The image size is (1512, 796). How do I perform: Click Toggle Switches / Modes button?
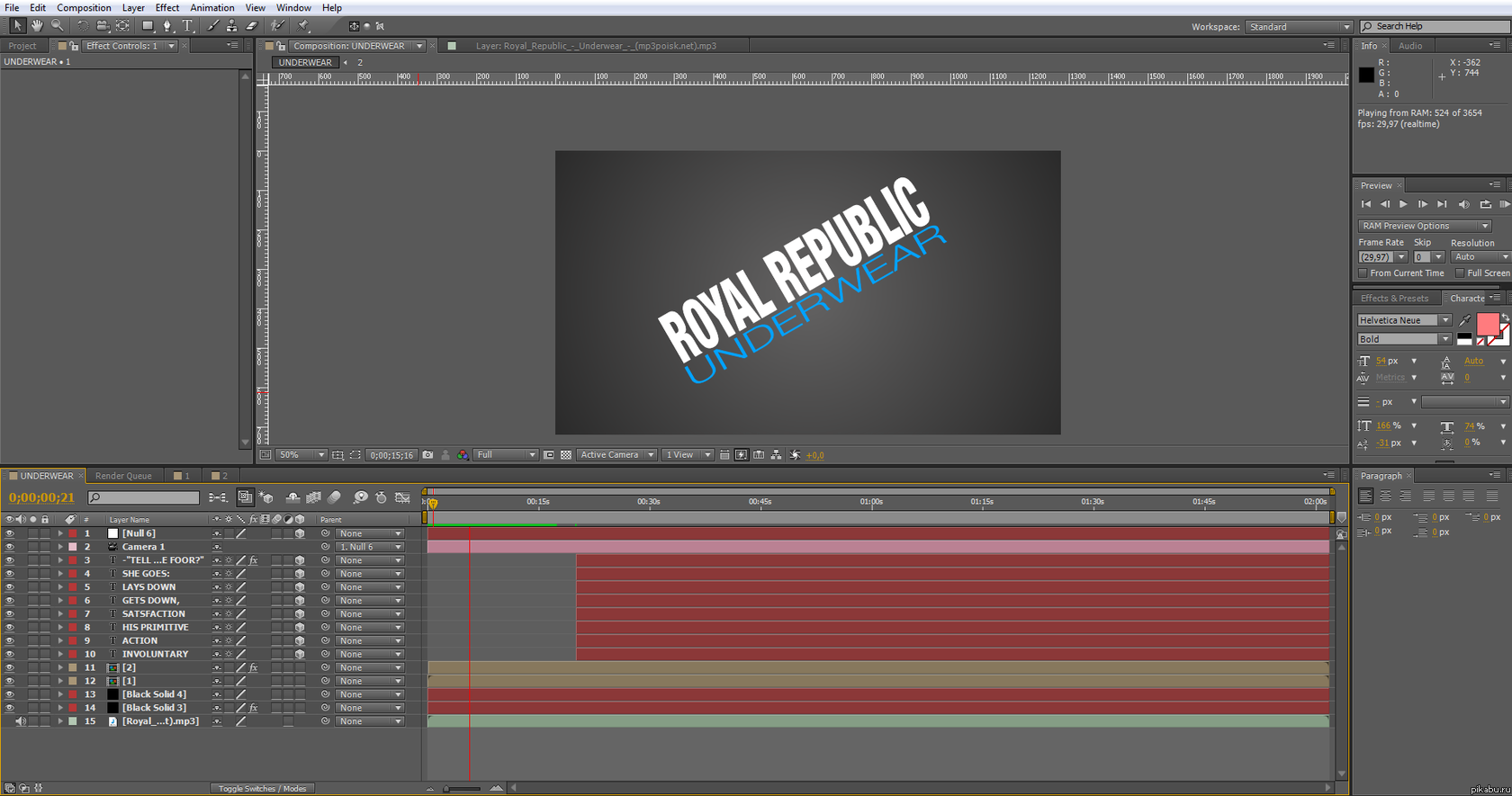tap(262, 789)
